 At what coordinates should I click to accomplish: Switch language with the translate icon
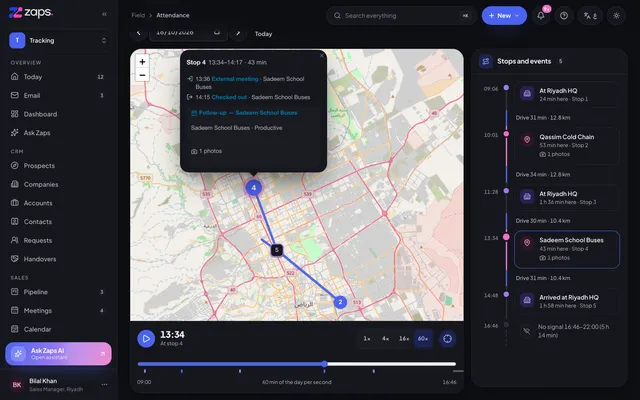(x=590, y=16)
